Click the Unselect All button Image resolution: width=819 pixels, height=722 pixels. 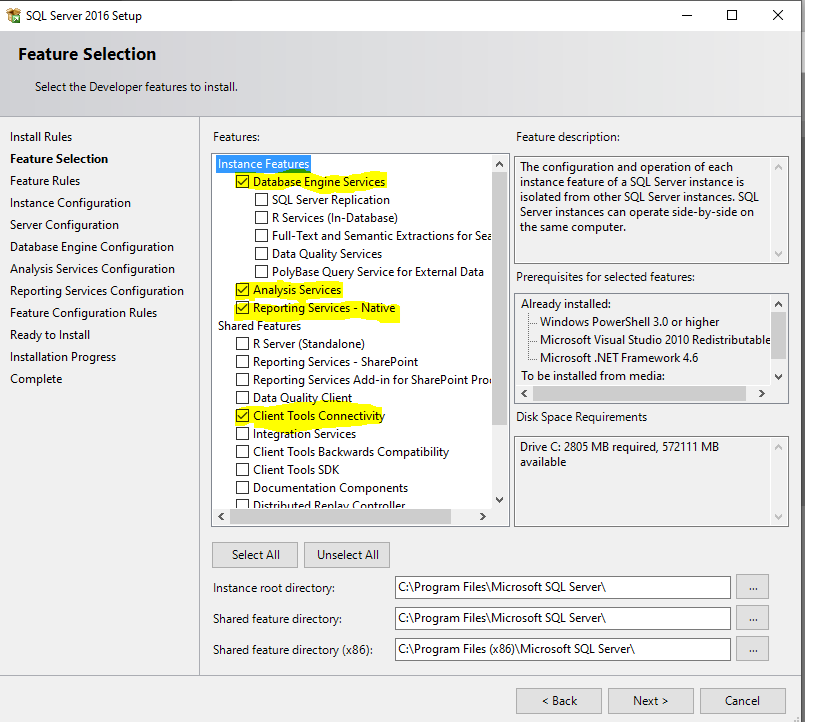point(347,554)
